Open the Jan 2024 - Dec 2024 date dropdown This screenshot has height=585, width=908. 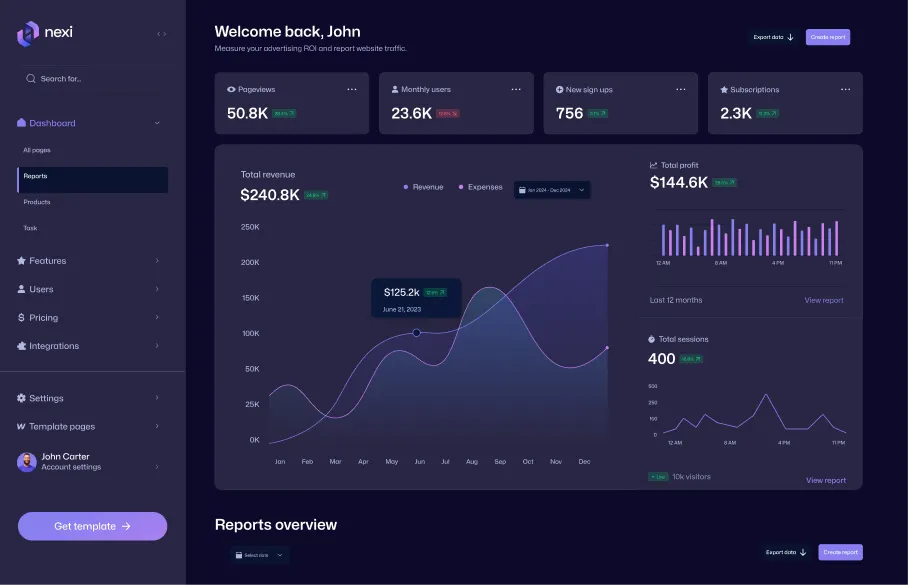[552, 190]
